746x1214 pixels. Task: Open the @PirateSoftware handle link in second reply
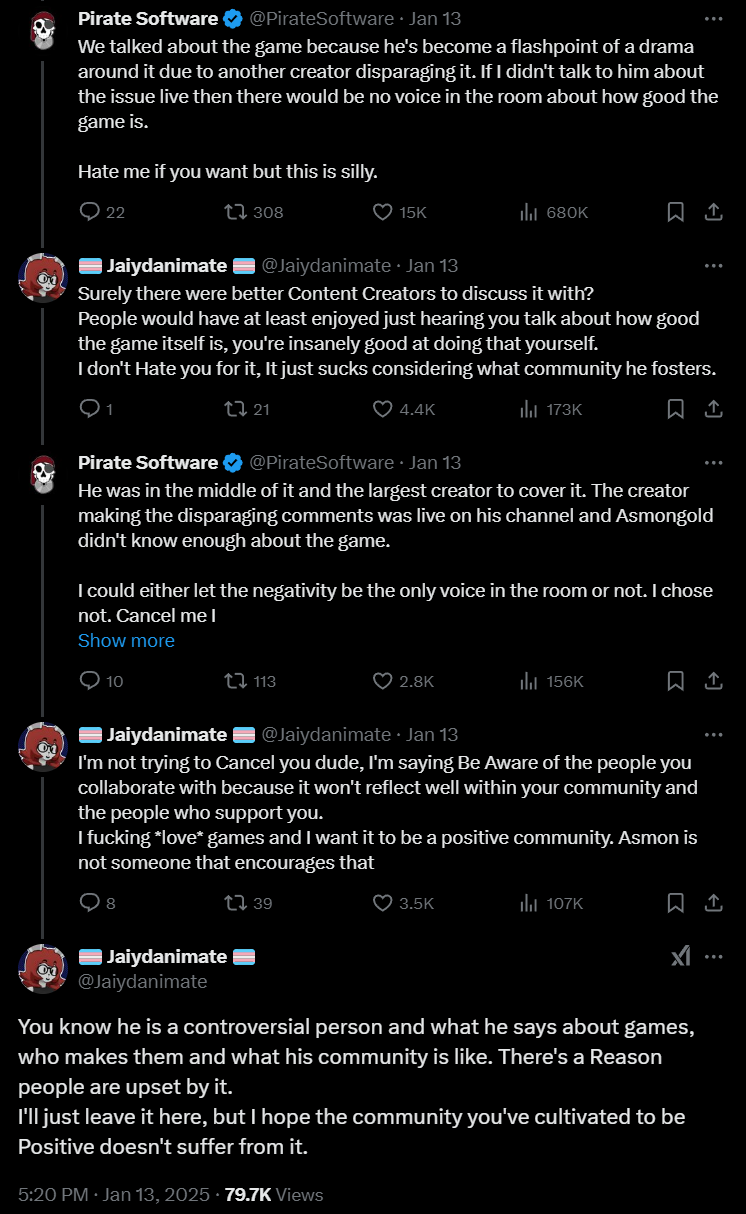point(321,462)
